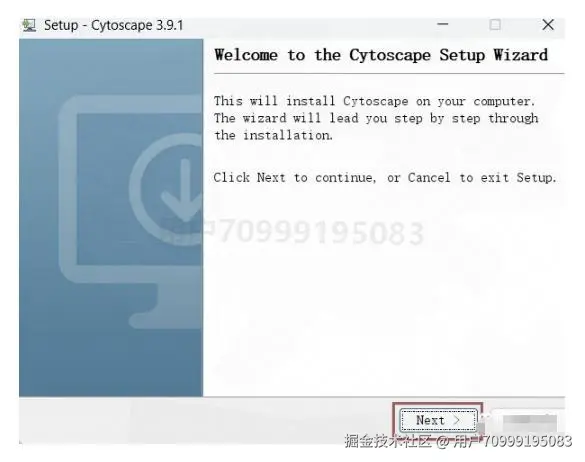Click the setup installer icon in the title bar
Viewport: 585px width, 462px height.
pos(29,25)
